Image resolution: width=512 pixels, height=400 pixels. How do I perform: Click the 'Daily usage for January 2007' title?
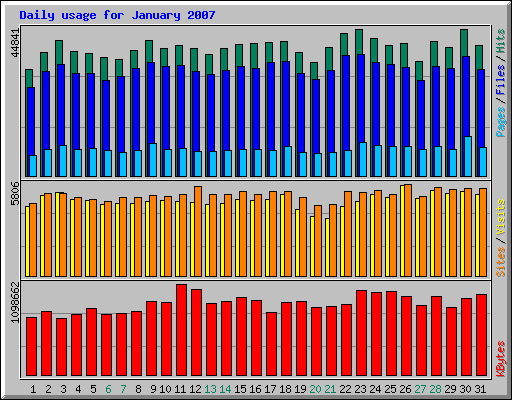117,15
